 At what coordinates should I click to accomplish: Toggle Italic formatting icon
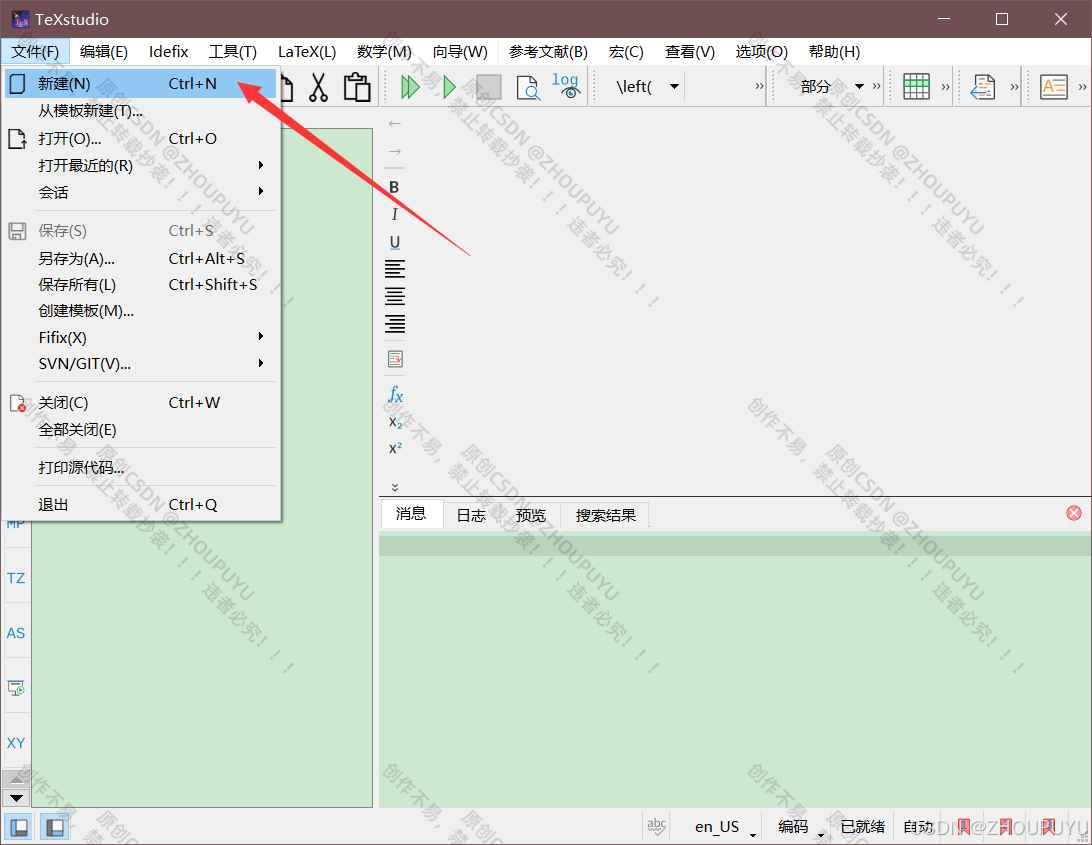[x=394, y=215]
